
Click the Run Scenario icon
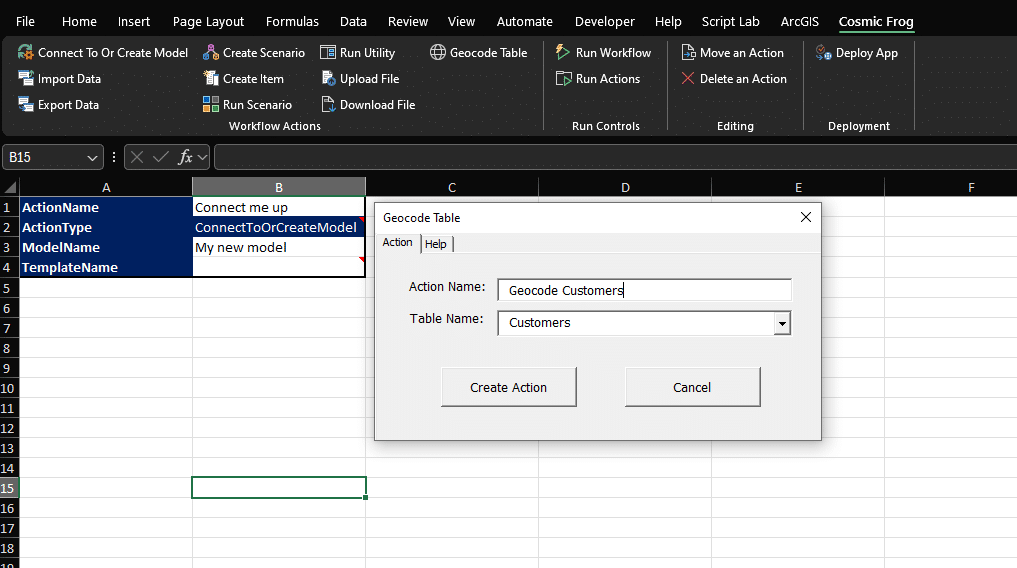211,104
